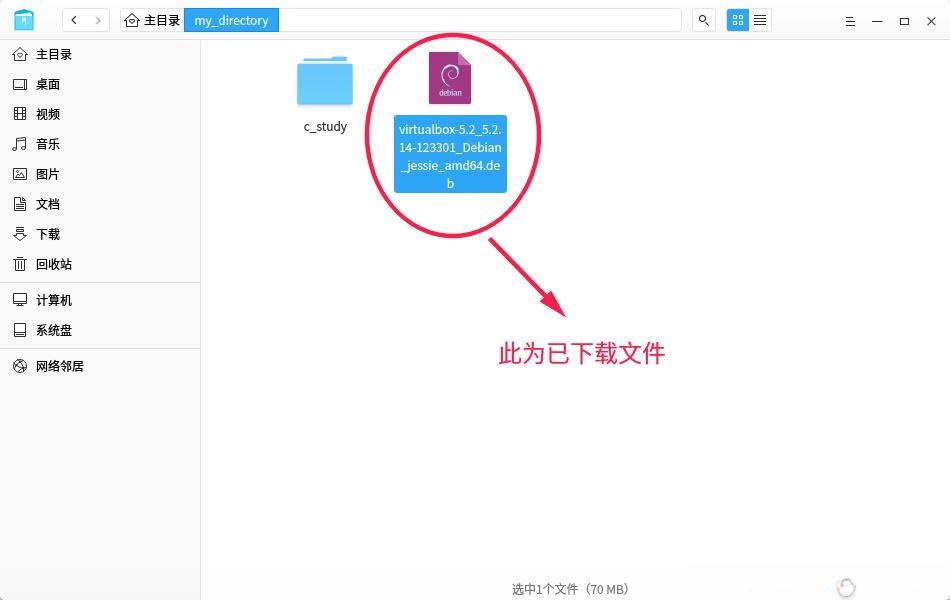The height and width of the screenshot is (600, 950).
Task: Switch to icon grid view
Action: tap(737, 20)
